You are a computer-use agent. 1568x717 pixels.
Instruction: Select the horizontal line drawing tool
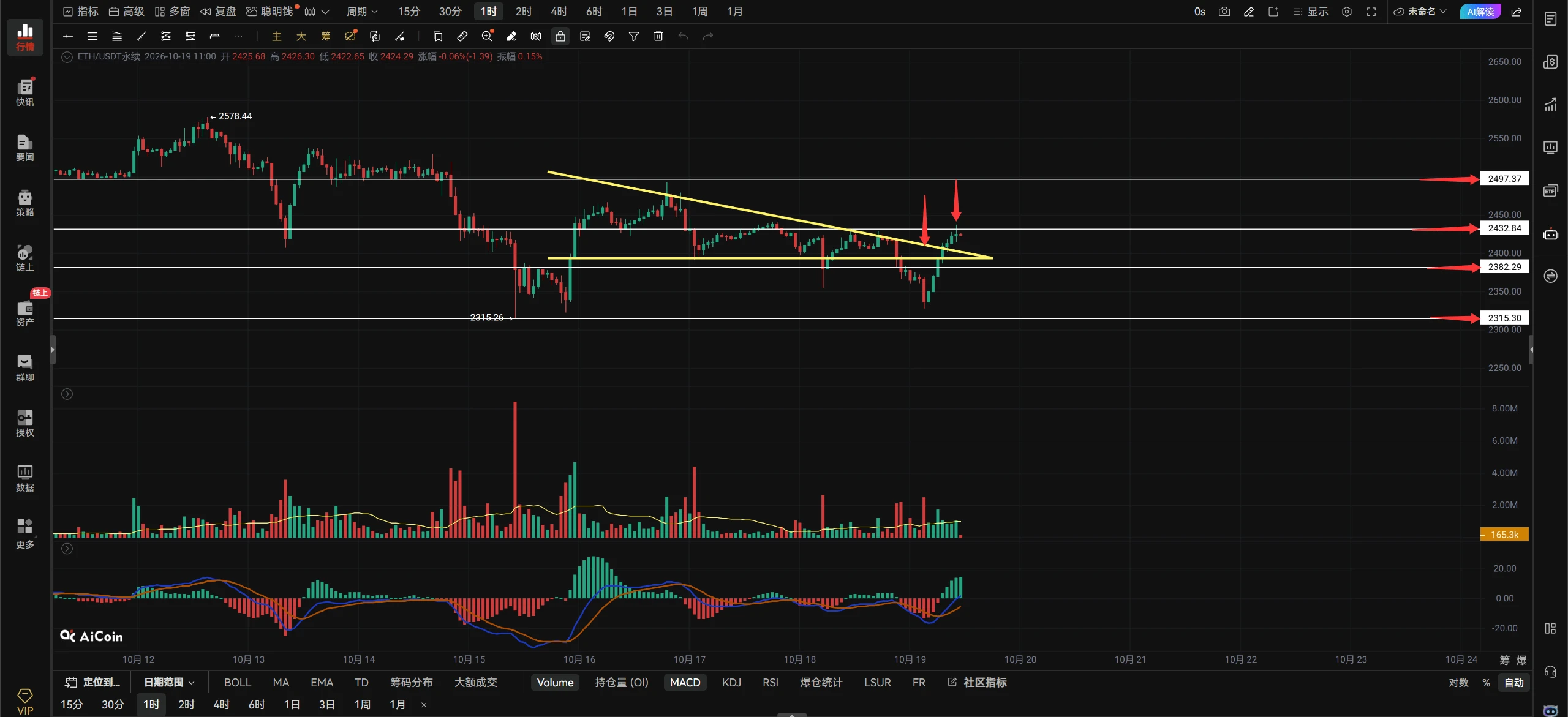click(68, 37)
